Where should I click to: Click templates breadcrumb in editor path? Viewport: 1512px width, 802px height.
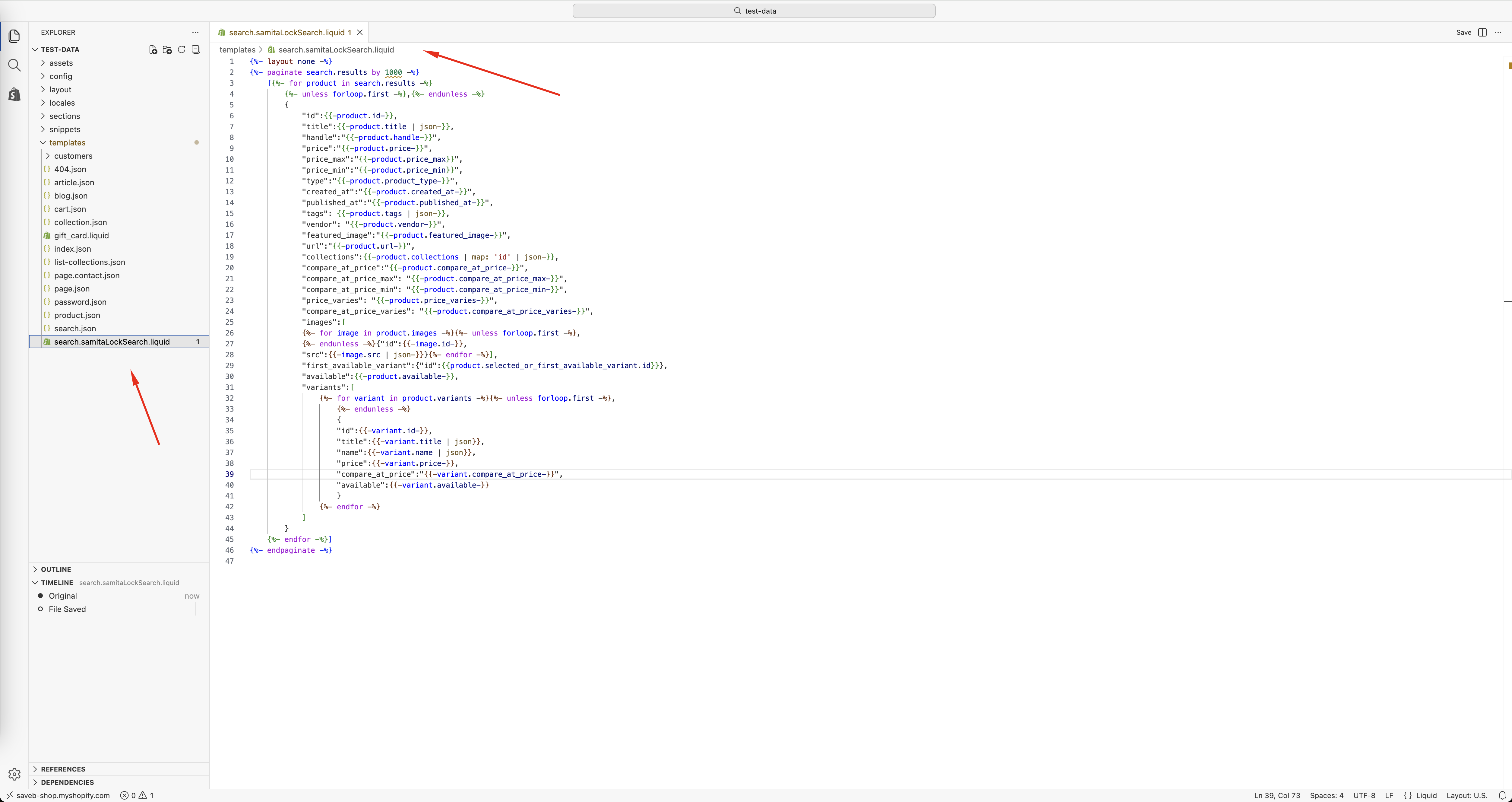pyautogui.click(x=237, y=50)
